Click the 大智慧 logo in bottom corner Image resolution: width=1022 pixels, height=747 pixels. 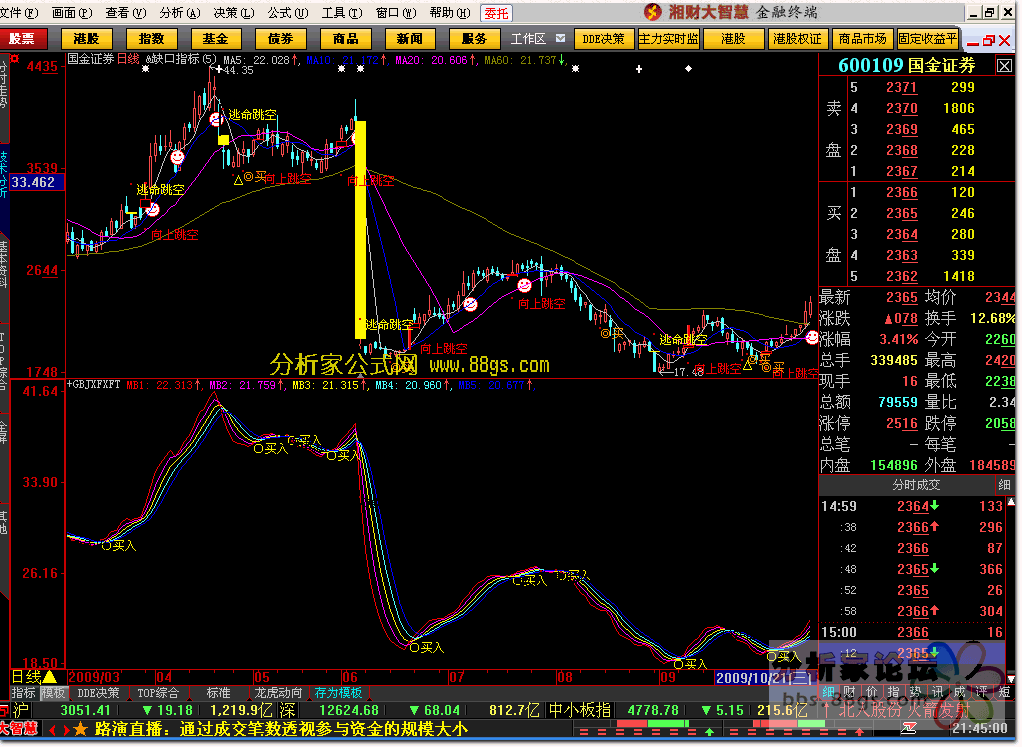pos(21,729)
